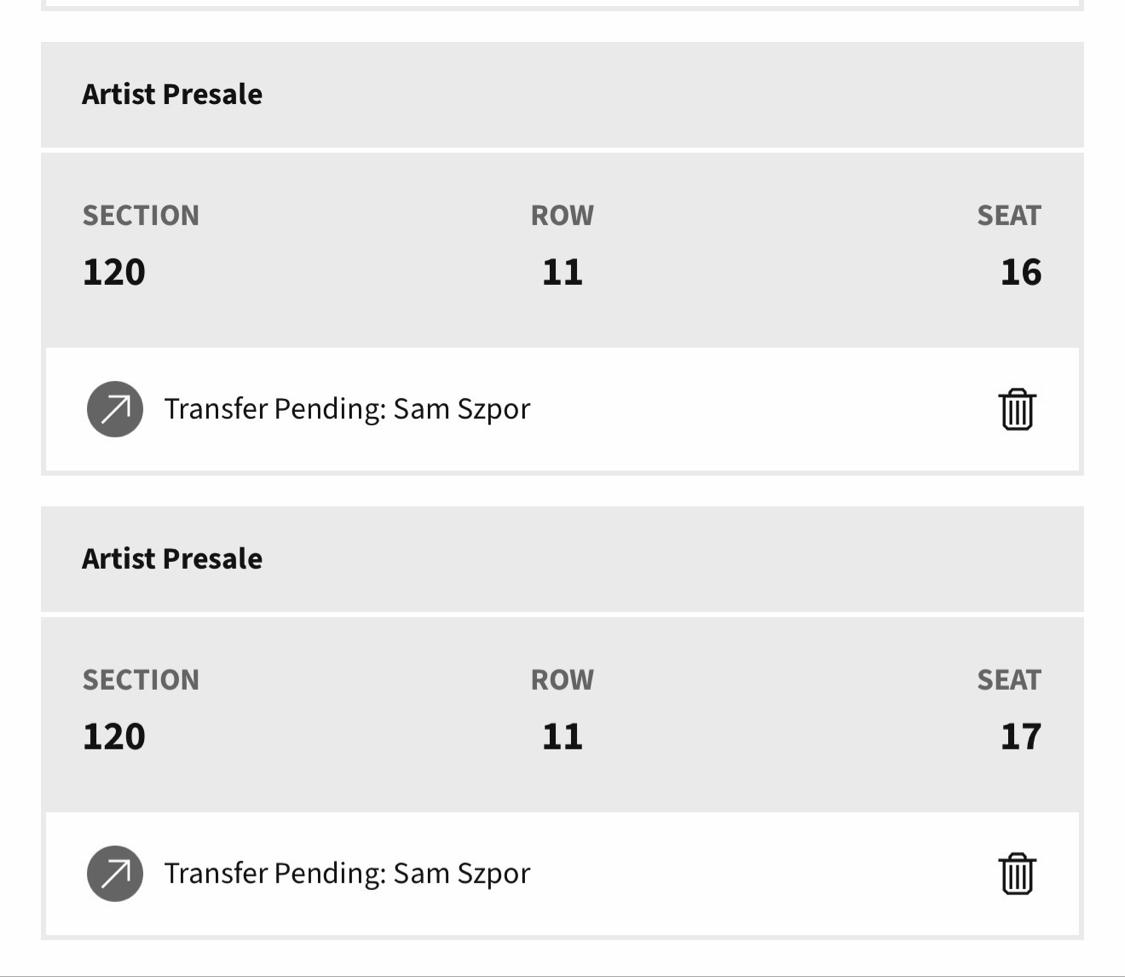Select section 120 on the seat 17 ticket

pyautogui.click(x=114, y=737)
